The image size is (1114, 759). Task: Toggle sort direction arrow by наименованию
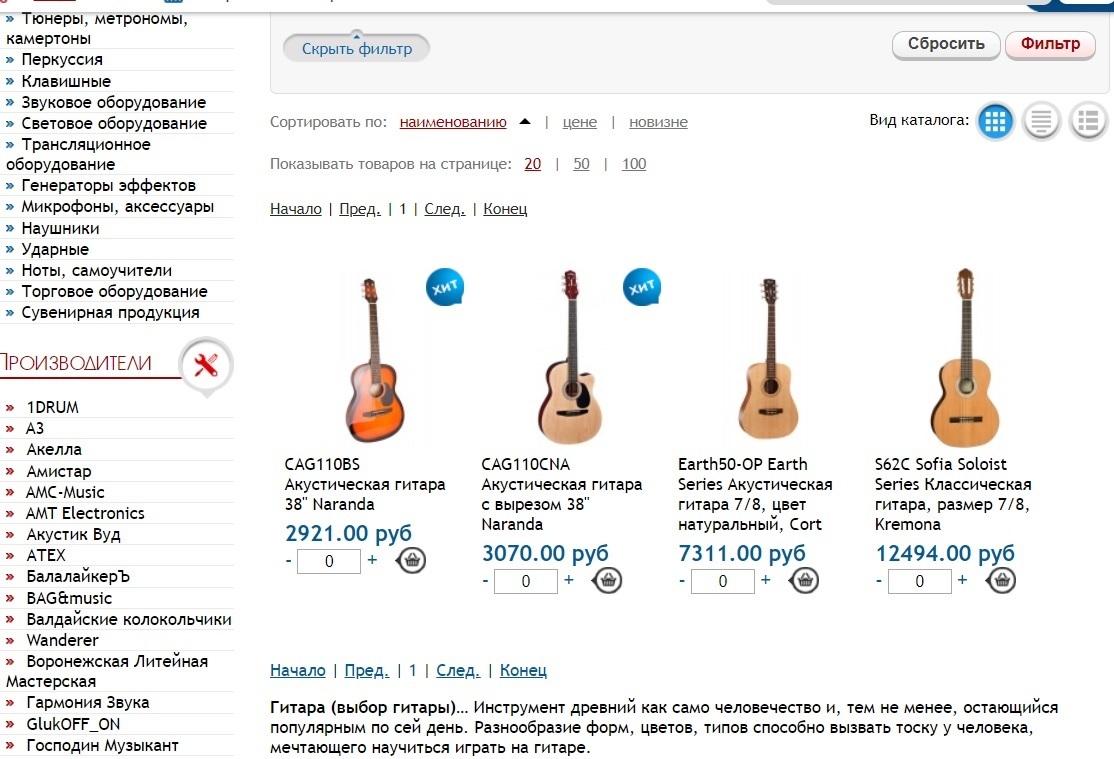[x=525, y=122]
